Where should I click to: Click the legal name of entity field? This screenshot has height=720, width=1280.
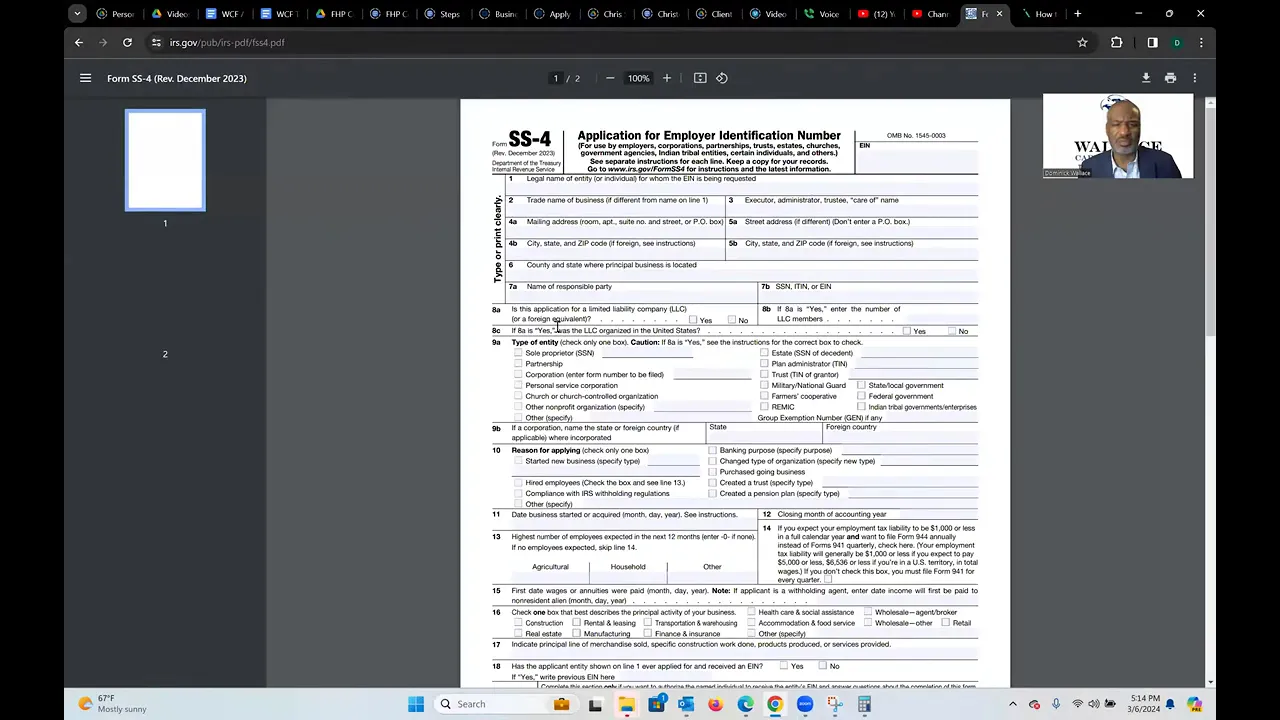tap(742, 189)
